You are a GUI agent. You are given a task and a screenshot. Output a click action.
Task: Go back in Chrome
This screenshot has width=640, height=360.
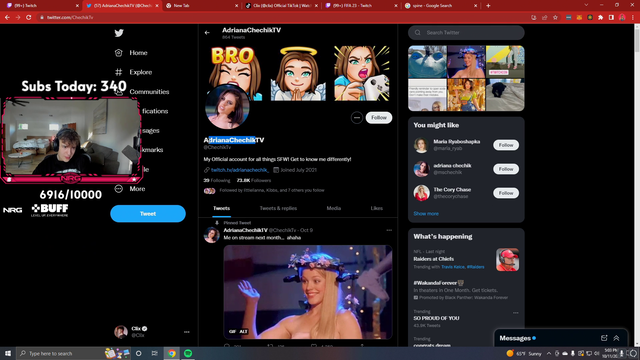tap(7, 18)
